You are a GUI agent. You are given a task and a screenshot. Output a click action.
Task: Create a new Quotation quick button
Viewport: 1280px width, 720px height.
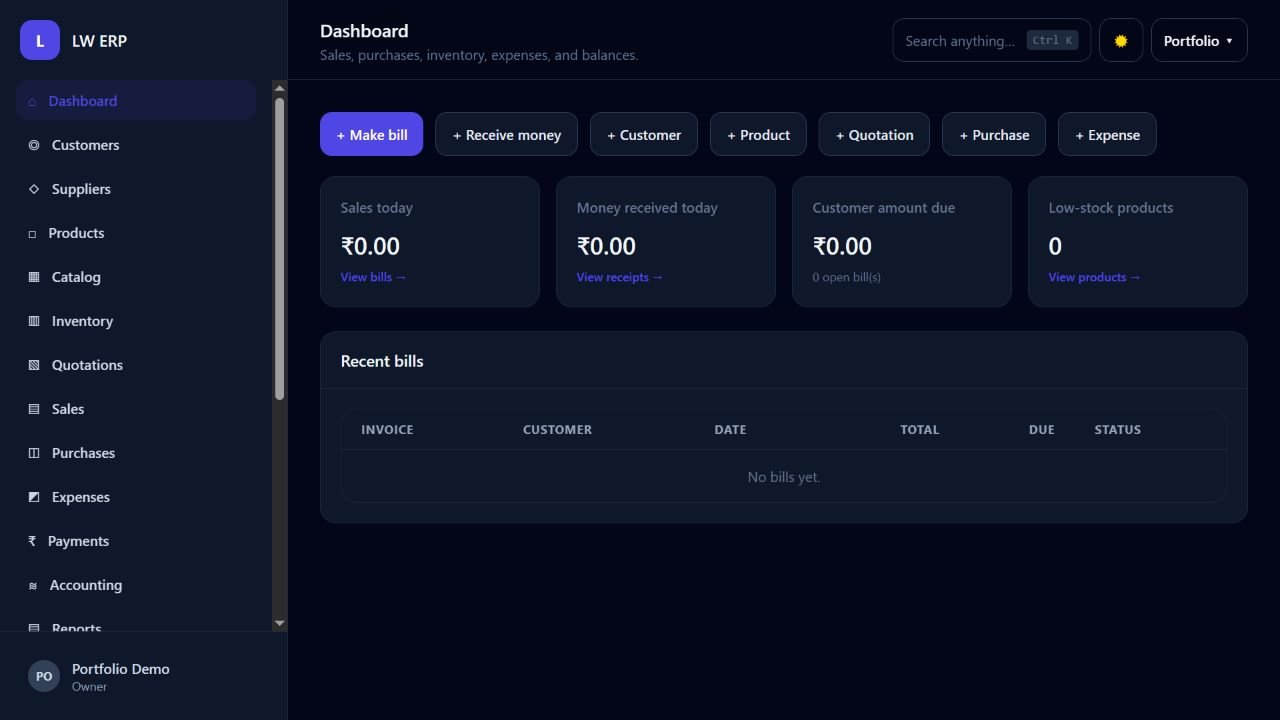(874, 134)
